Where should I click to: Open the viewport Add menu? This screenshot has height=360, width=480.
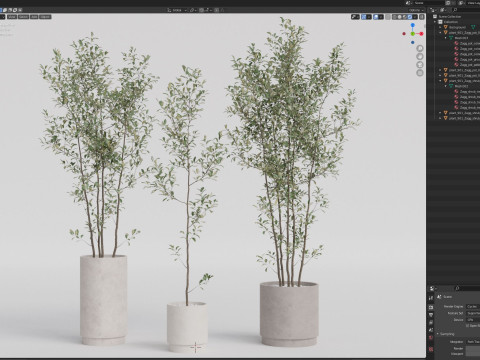[34, 17]
